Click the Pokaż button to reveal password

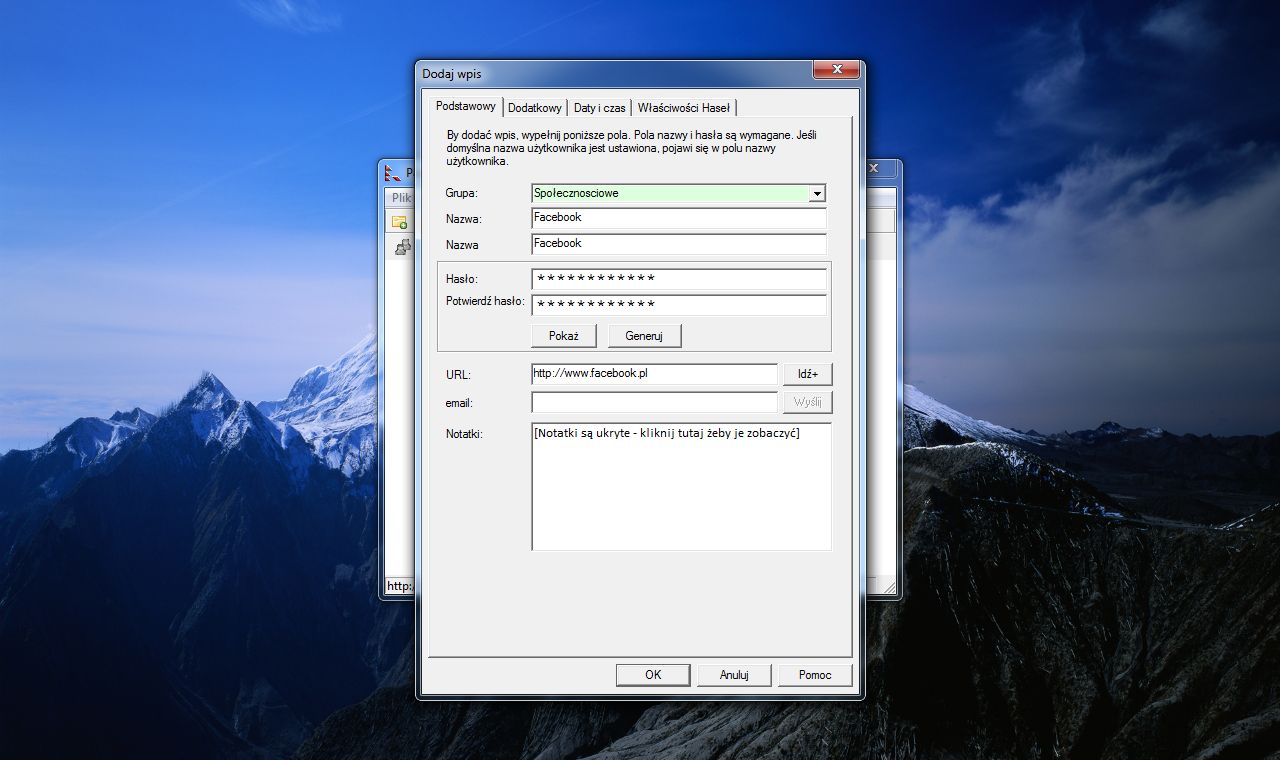pyautogui.click(x=564, y=336)
